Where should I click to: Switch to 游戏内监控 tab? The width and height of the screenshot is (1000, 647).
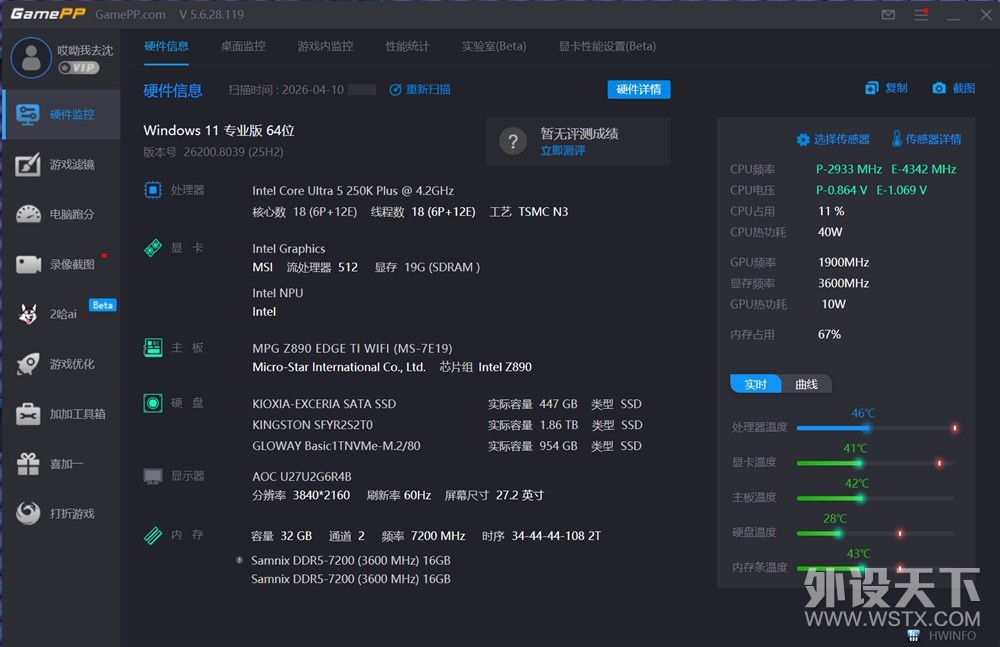coord(325,46)
